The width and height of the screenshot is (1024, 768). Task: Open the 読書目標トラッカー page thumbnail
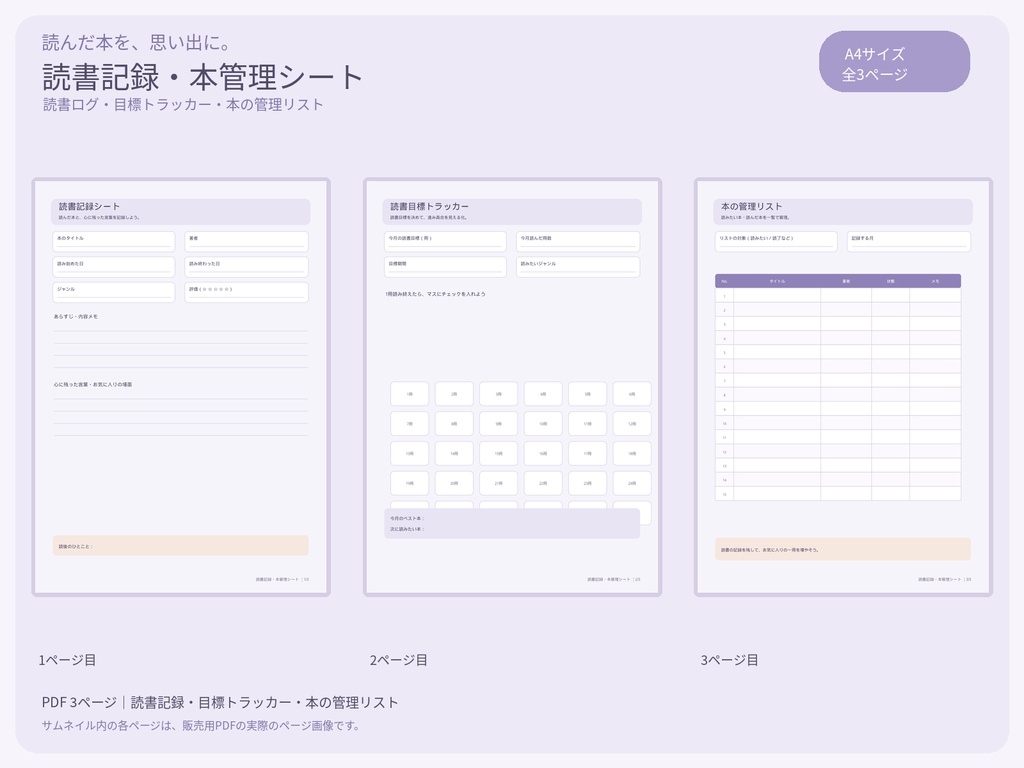[x=512, y=387]
